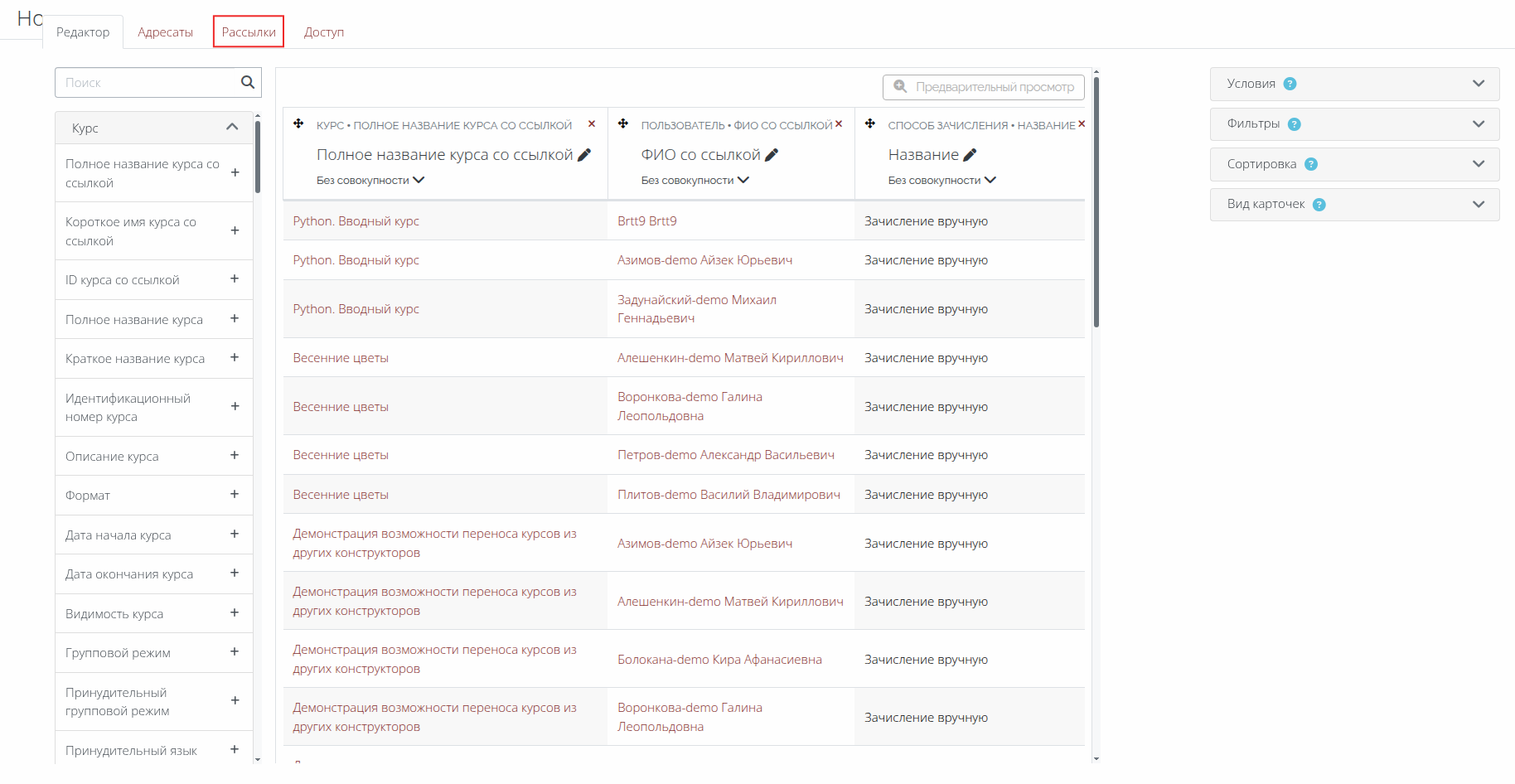Viewport: 1515px width, 784px height.
Task: Open help icon next to Фильтры
Action: click(x=1294, y=124)
